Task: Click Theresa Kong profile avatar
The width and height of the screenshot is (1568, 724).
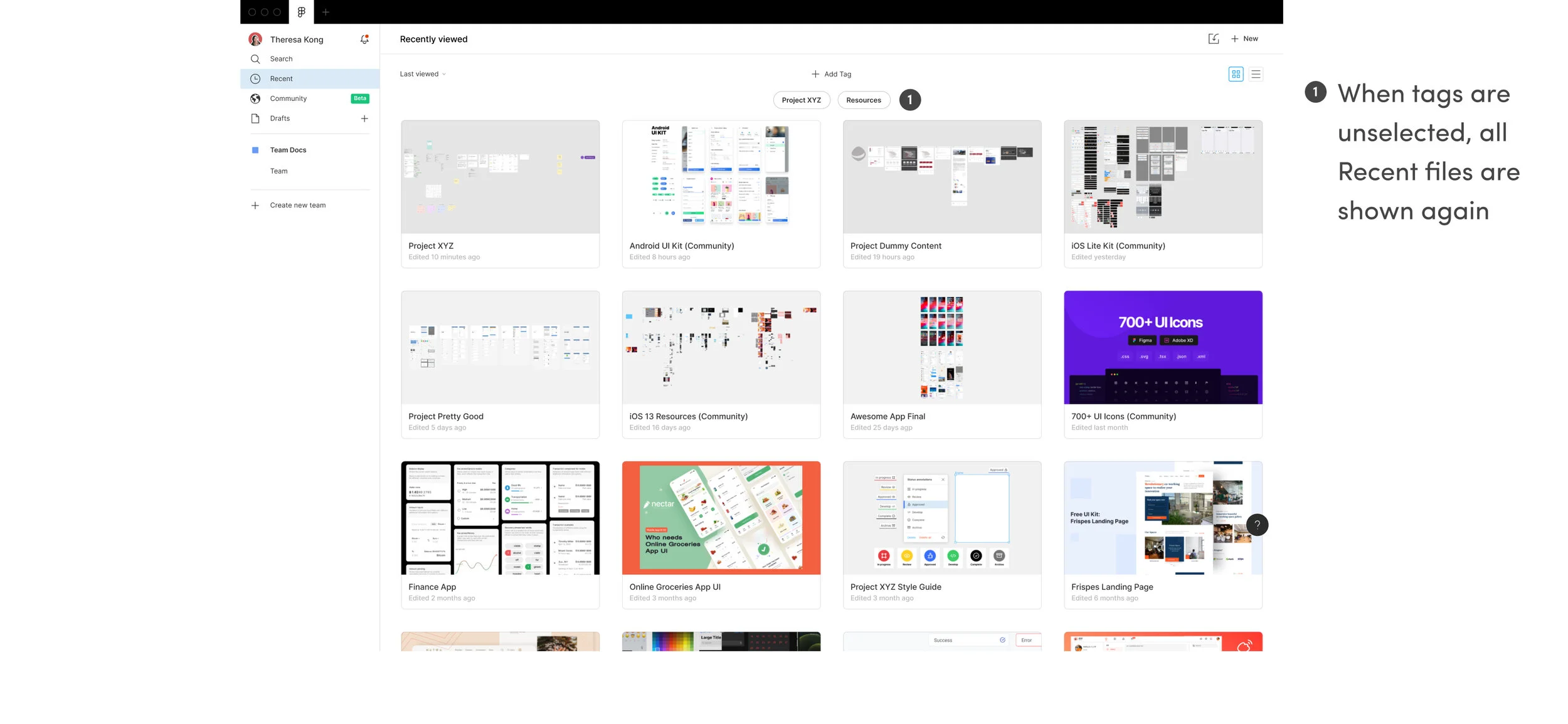Action: [x=255, y=39]
